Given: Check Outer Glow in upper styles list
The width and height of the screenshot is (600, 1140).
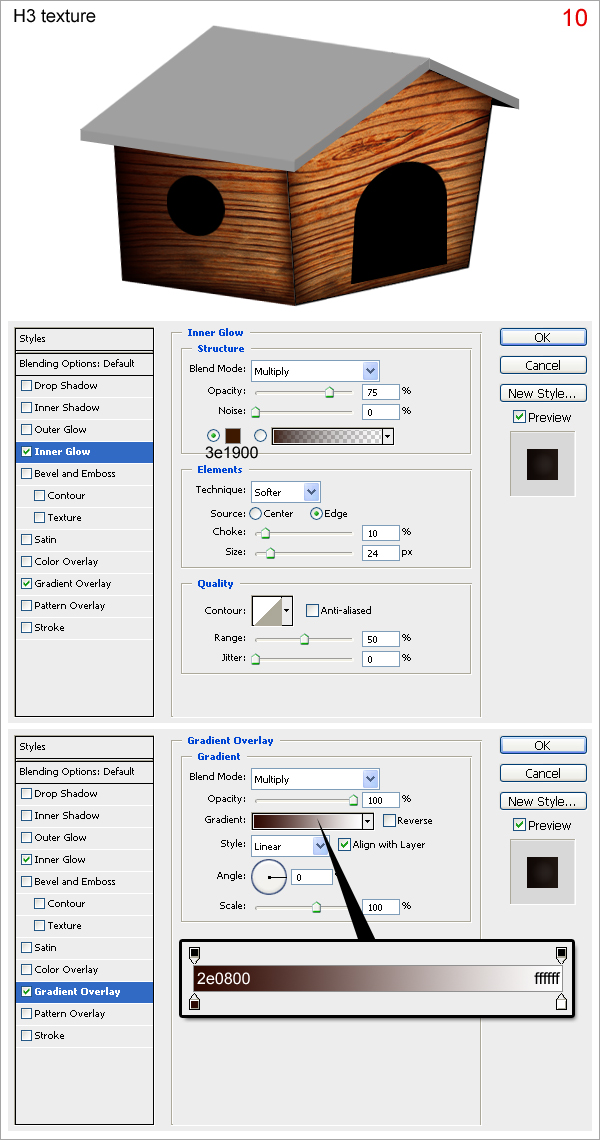Looking at the screenshot, I should [27, 429].
